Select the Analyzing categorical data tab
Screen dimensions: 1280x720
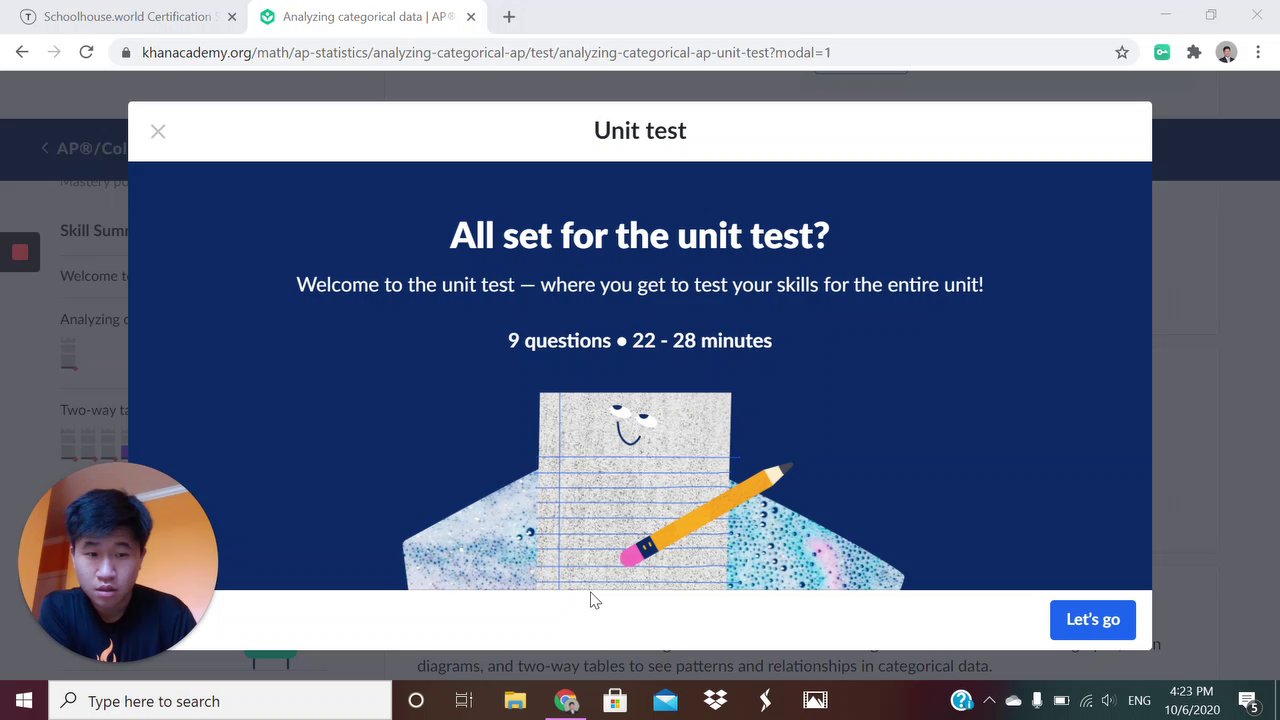click(x=366, y=17)
